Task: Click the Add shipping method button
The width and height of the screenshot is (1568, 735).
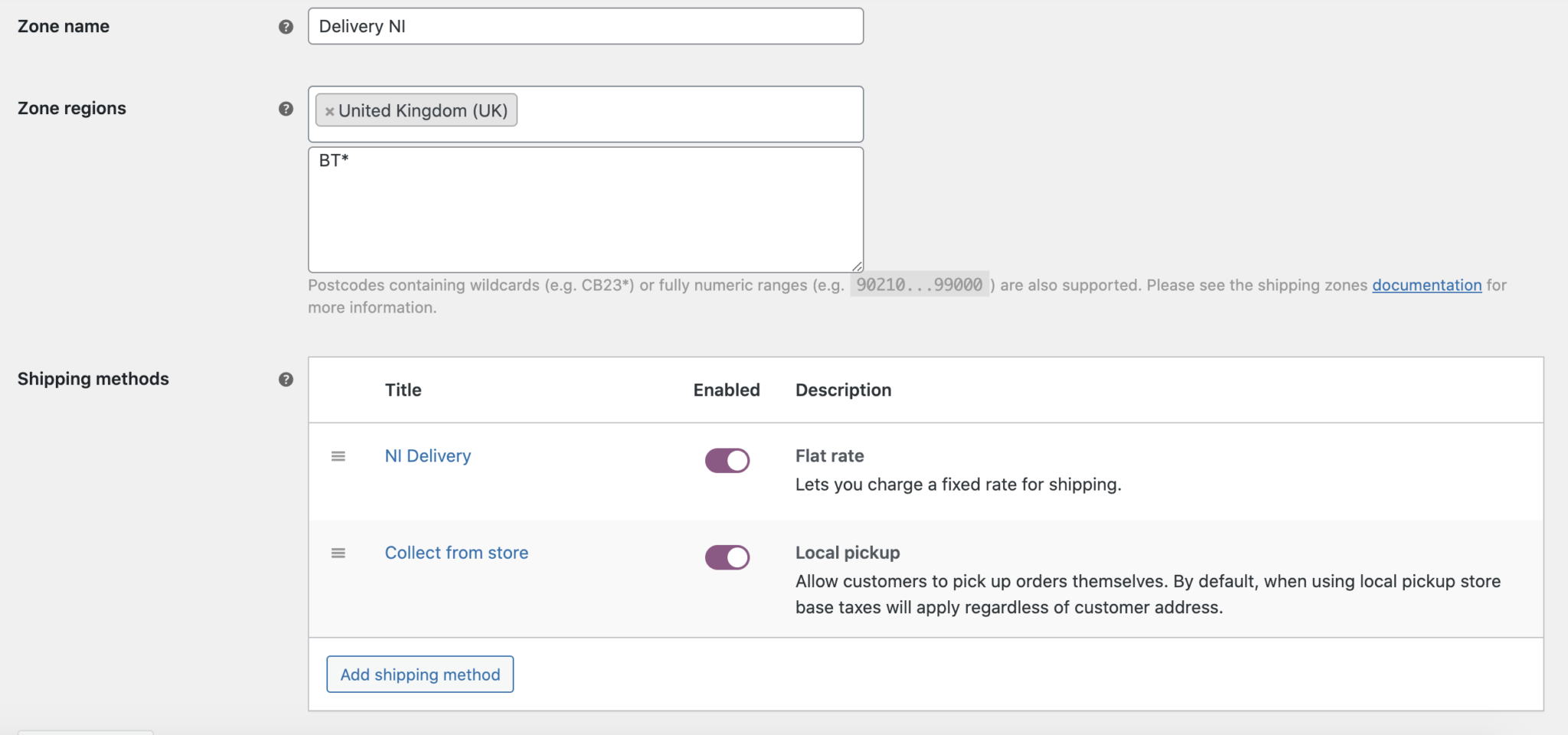Action: [x=420, y=674]
